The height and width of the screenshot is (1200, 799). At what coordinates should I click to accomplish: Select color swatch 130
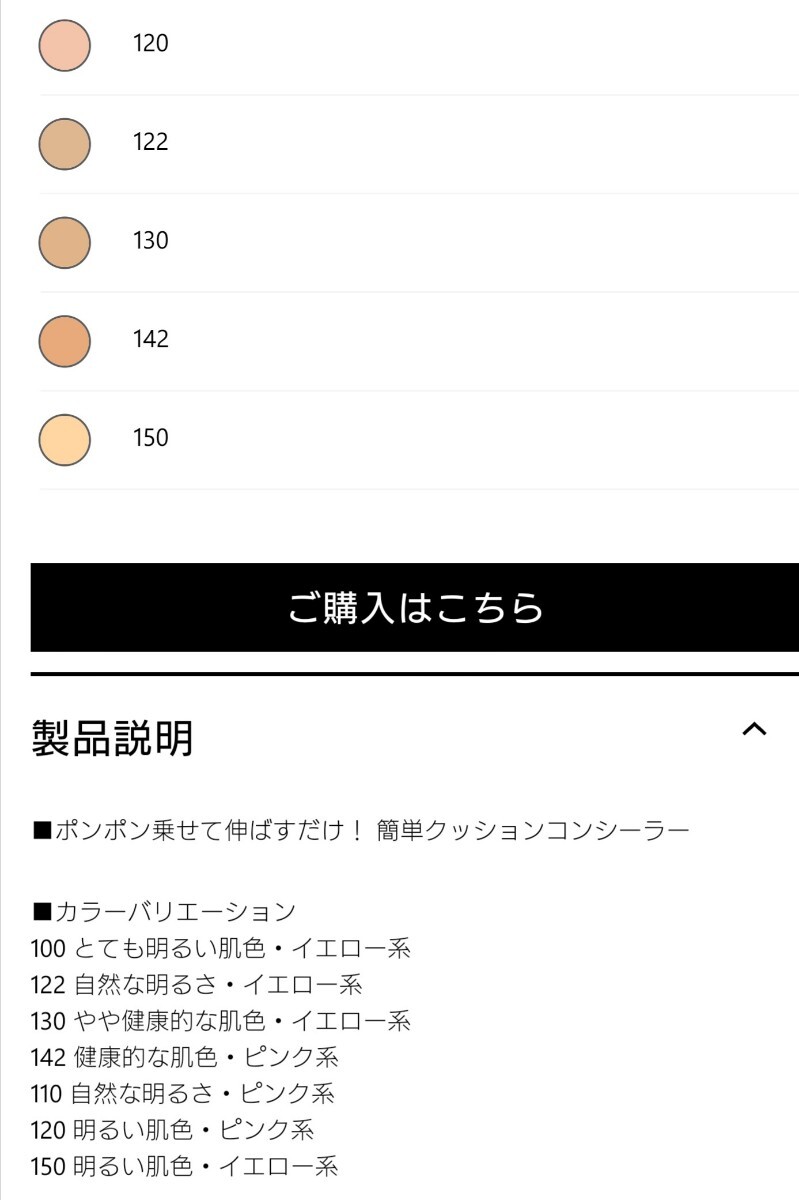click(63, 242)
